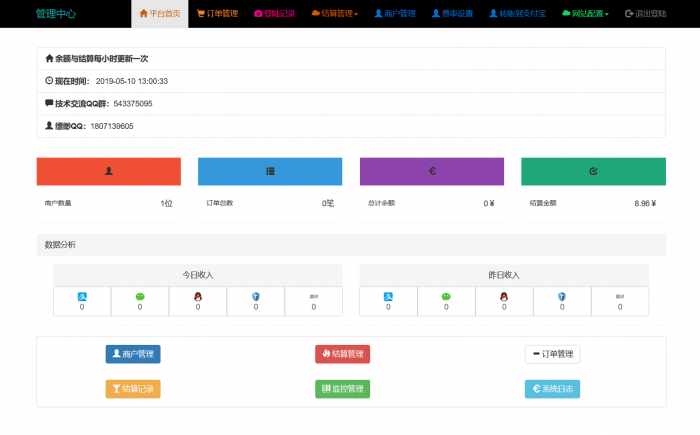Go to 平台首页 in the top navigation
700x435 pixels.
tap(160, 14)
